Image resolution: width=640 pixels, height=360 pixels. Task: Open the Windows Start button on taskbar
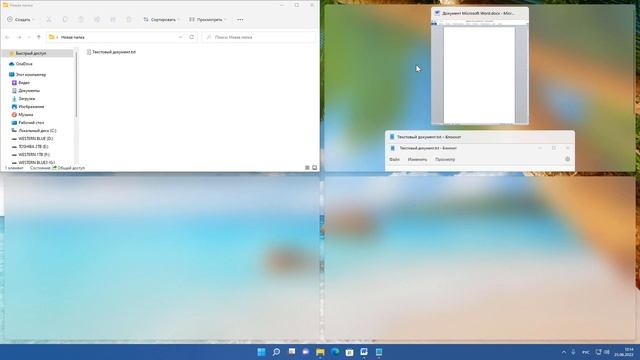pyautogui.click(x=261, y=352)
